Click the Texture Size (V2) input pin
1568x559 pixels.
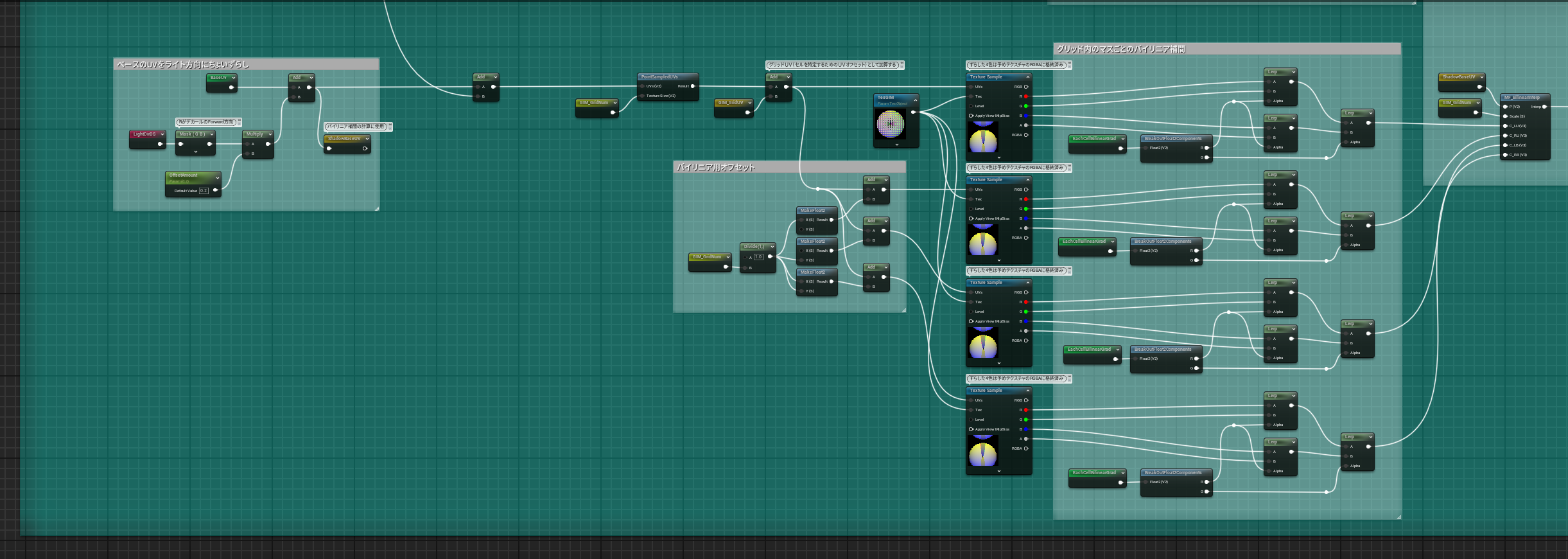coord(642,96)
